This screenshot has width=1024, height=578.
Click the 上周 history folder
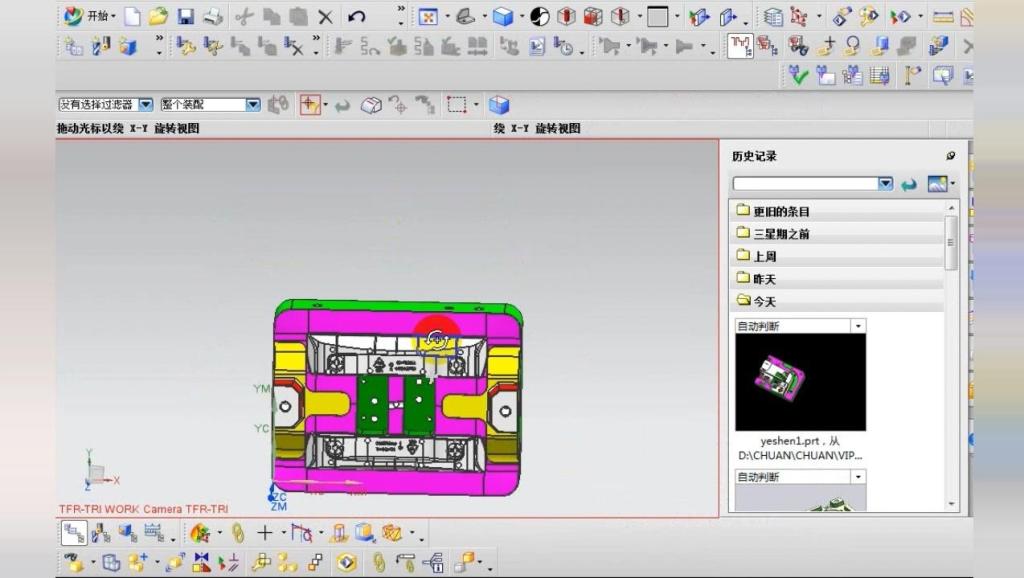[764, 256]
